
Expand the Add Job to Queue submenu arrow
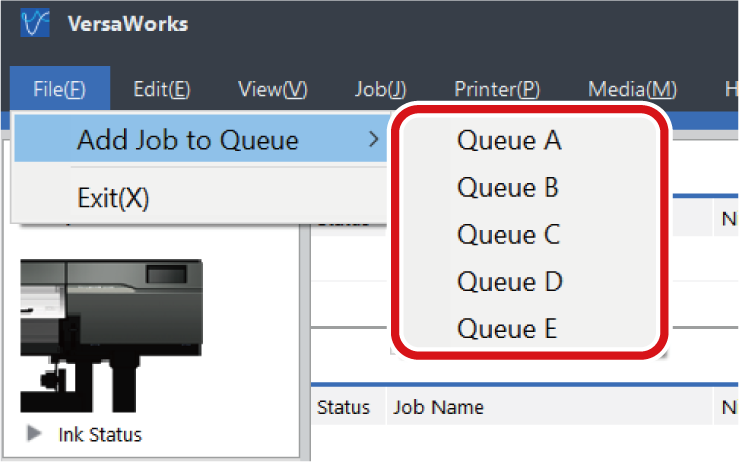tap(374, 140)
